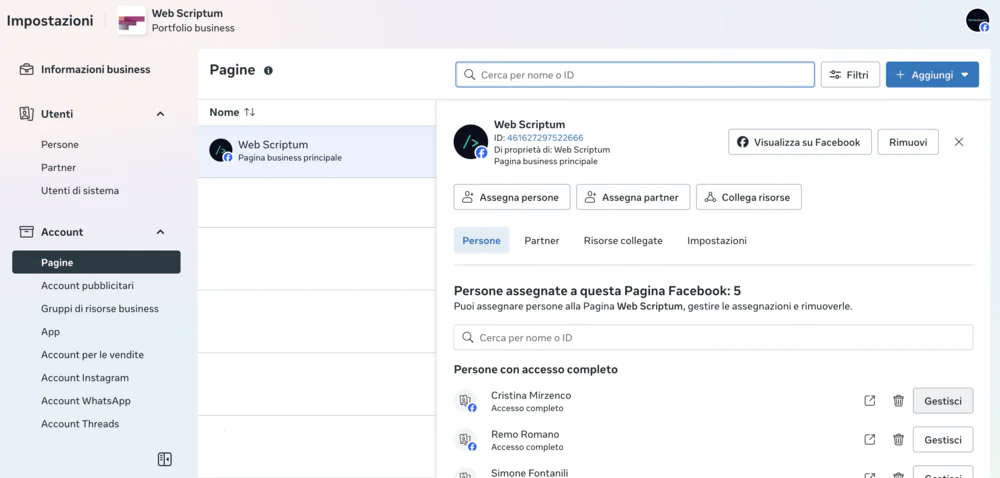Image resolution: width=1000 pixels, height=478 pixels.
Task: Open Informazioni business briefcase icon
Action: click(x=26, y=69)
